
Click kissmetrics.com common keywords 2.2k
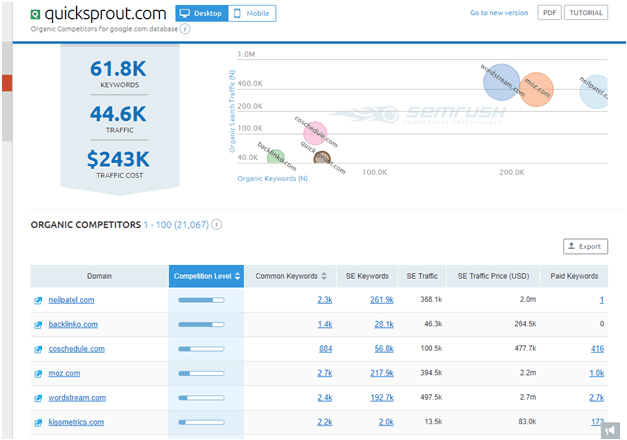pos(325,422)
